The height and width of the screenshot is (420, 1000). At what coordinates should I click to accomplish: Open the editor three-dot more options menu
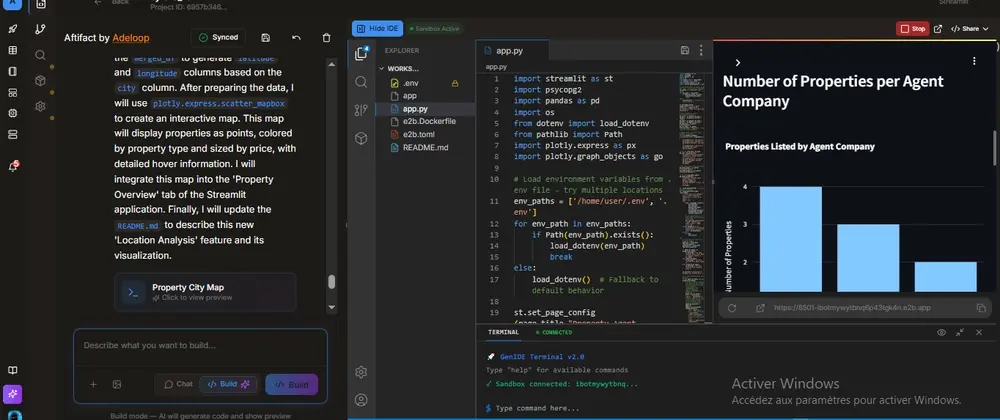click(x=701, y=50)
